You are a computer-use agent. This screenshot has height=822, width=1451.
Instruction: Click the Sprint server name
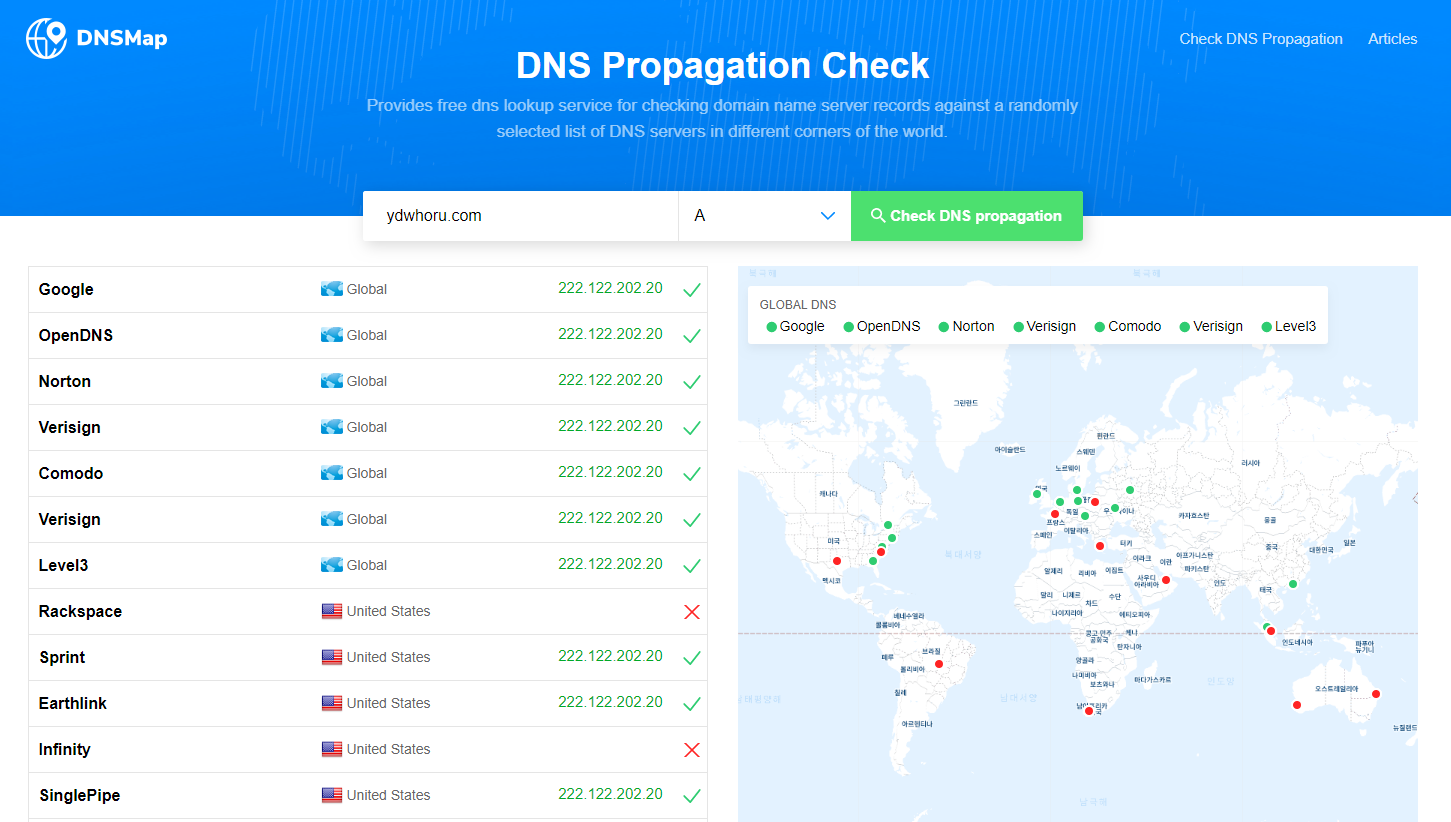[x=62, y=657]
